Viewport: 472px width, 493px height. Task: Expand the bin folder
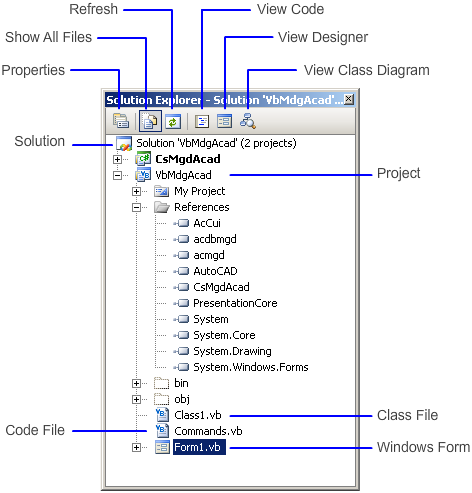pos(136,383)
